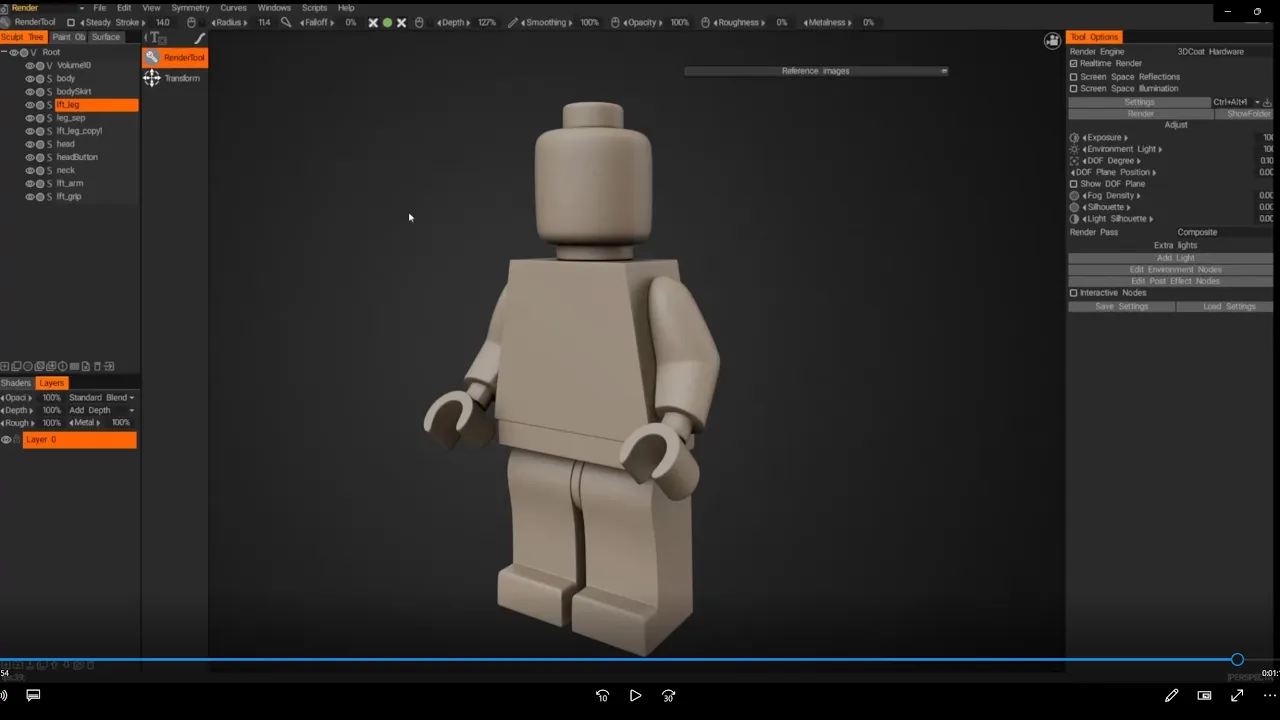Viewport: 1280px width, 720px height.
Task: Open the Curves menu
Action: [233, 8]
